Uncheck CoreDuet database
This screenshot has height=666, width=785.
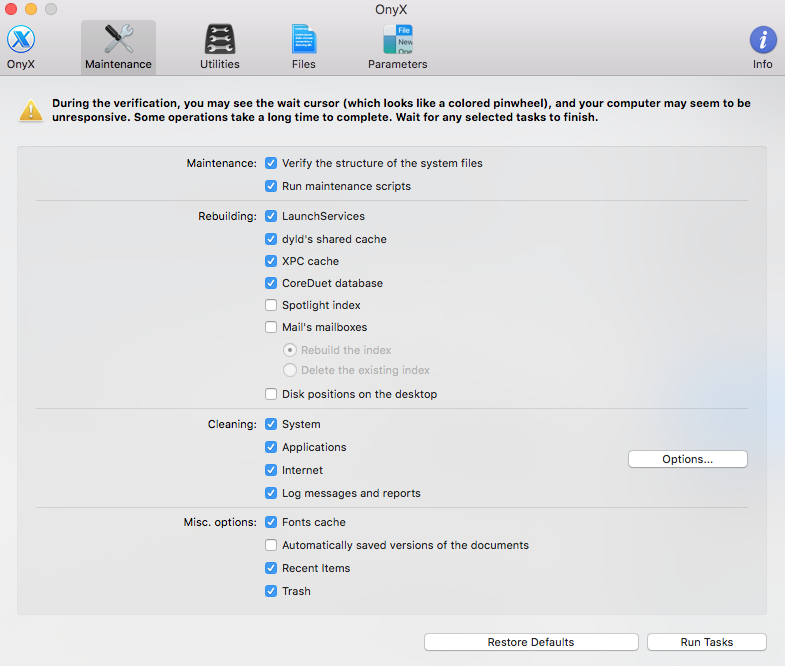click(x=271, y=283)
